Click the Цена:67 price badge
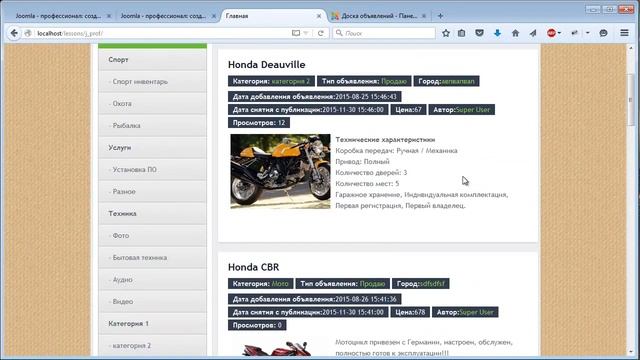Viewport: 640px width, 360px height. (409, 109)
